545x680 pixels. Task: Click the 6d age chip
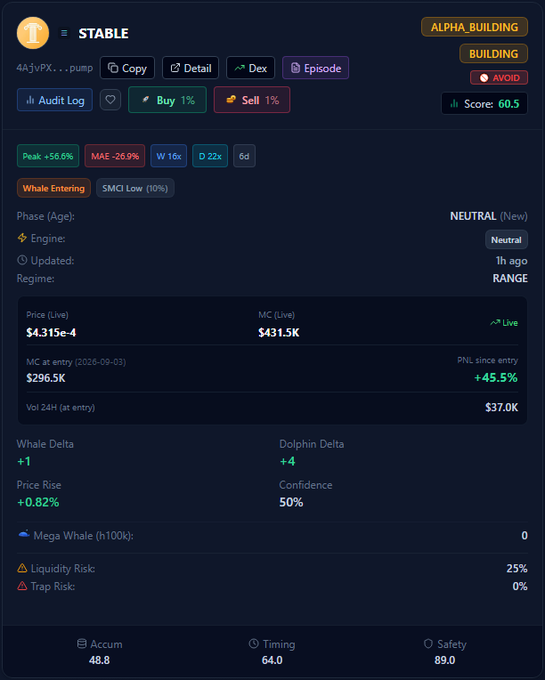244,156
